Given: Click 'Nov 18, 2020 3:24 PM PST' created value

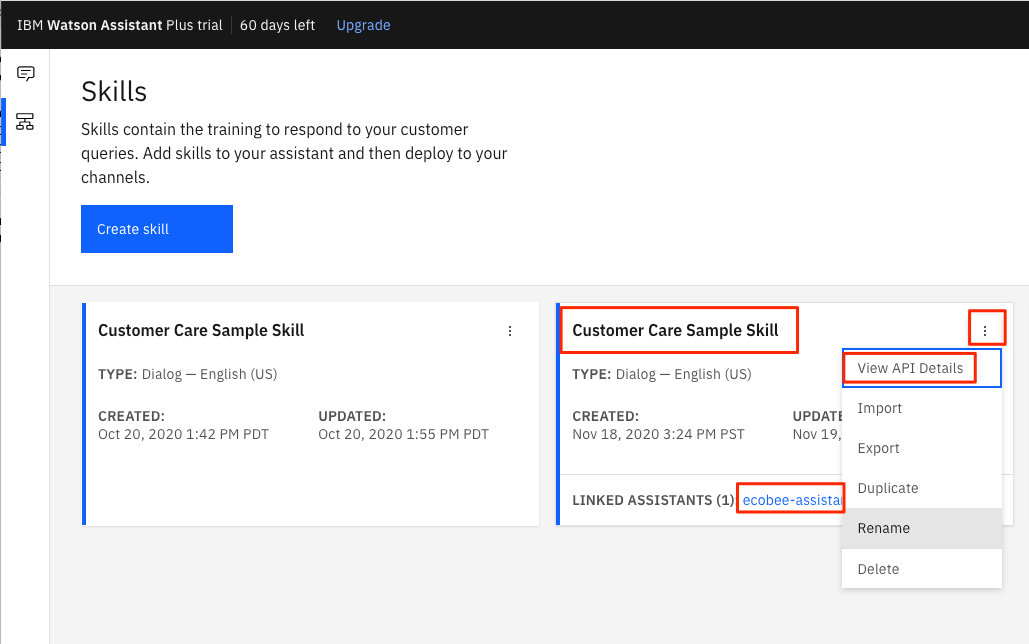Looking at the screenshot, I should click(x=658, y=434).
